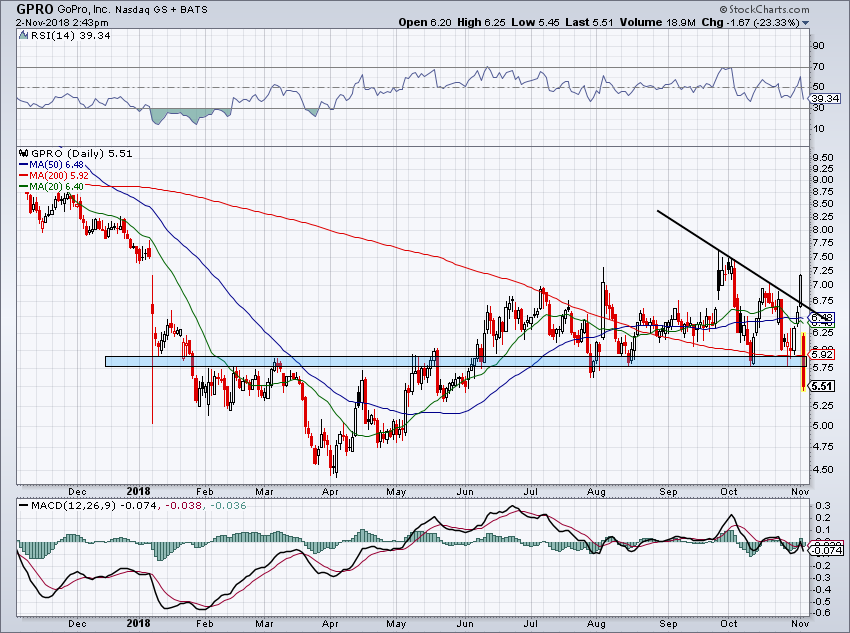Click the red MA(200) 5.92 legend entry
Screen dimensions: 850x633
tap(53, 176)
